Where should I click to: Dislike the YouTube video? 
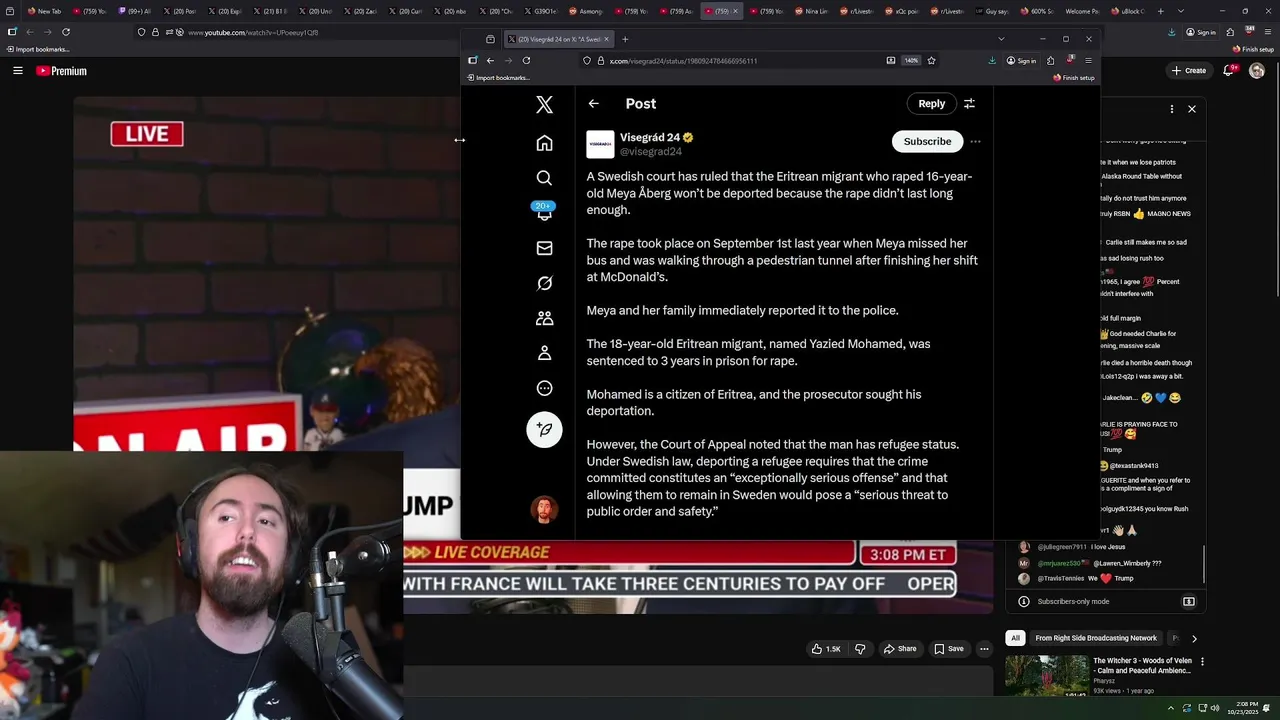860,649
